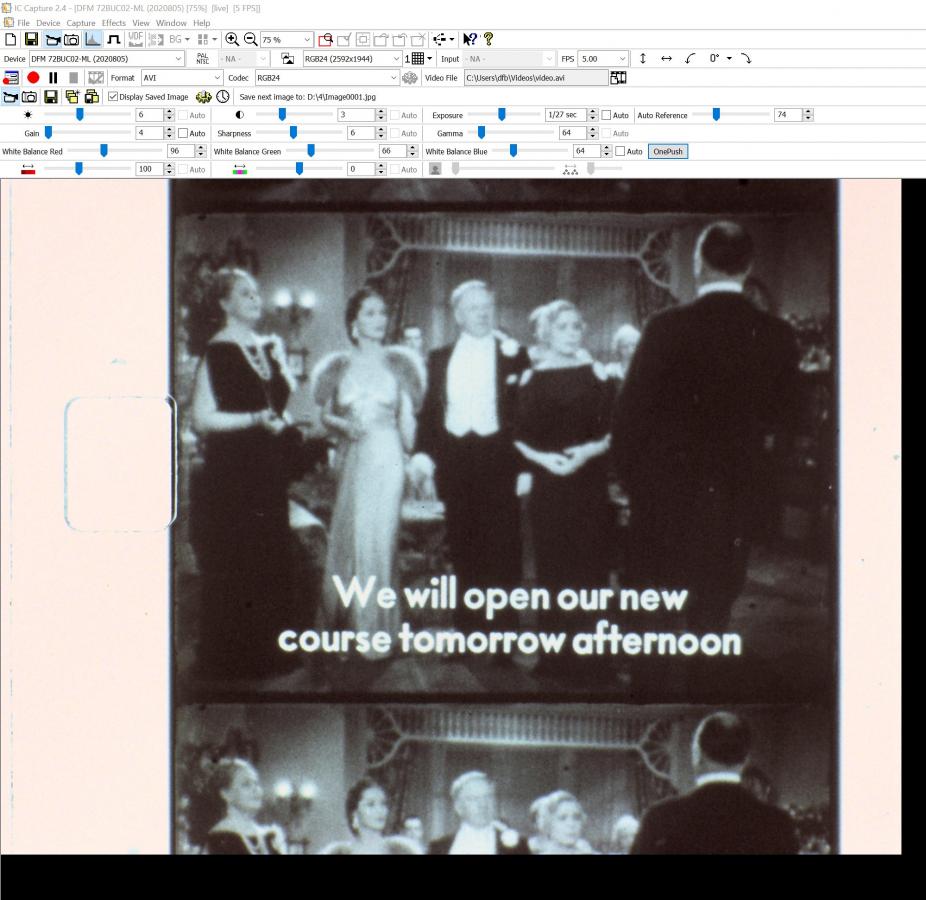
Task: Open the File menu
Action: pos(23,23)
